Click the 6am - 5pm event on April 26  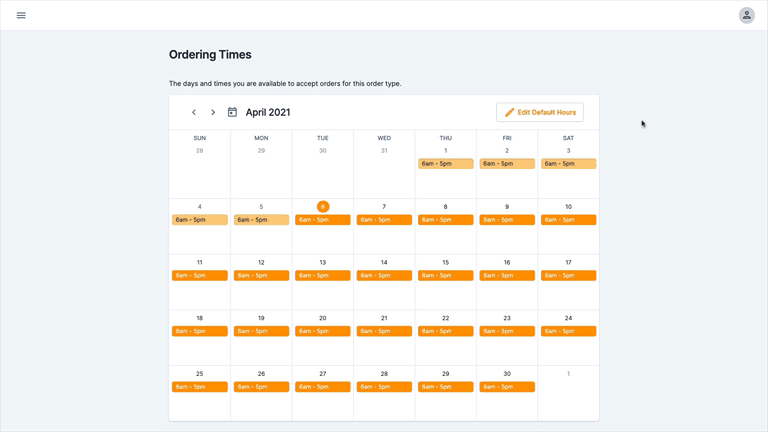(261, 387)
